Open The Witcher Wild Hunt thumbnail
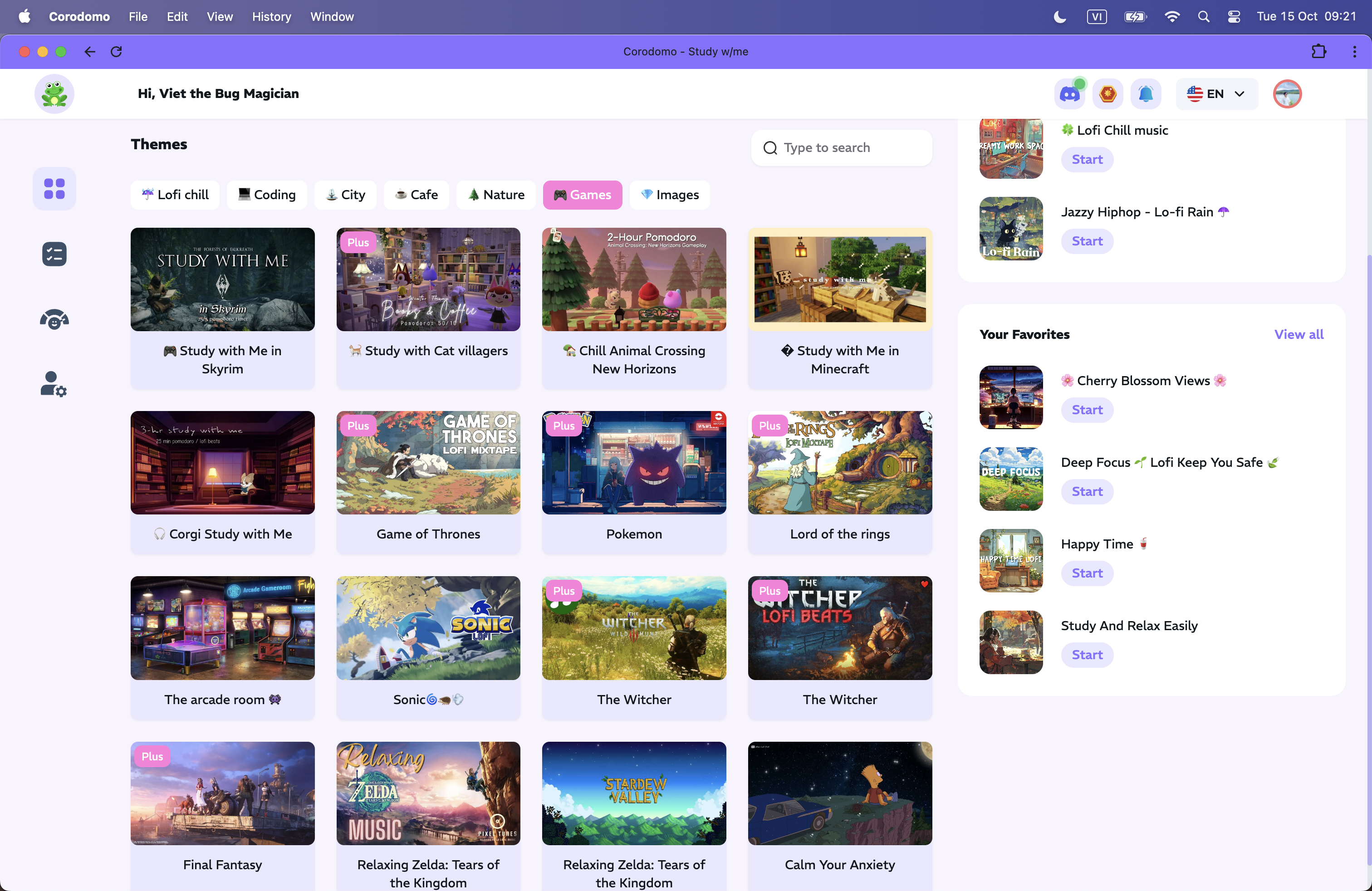 tap(634, 628)
